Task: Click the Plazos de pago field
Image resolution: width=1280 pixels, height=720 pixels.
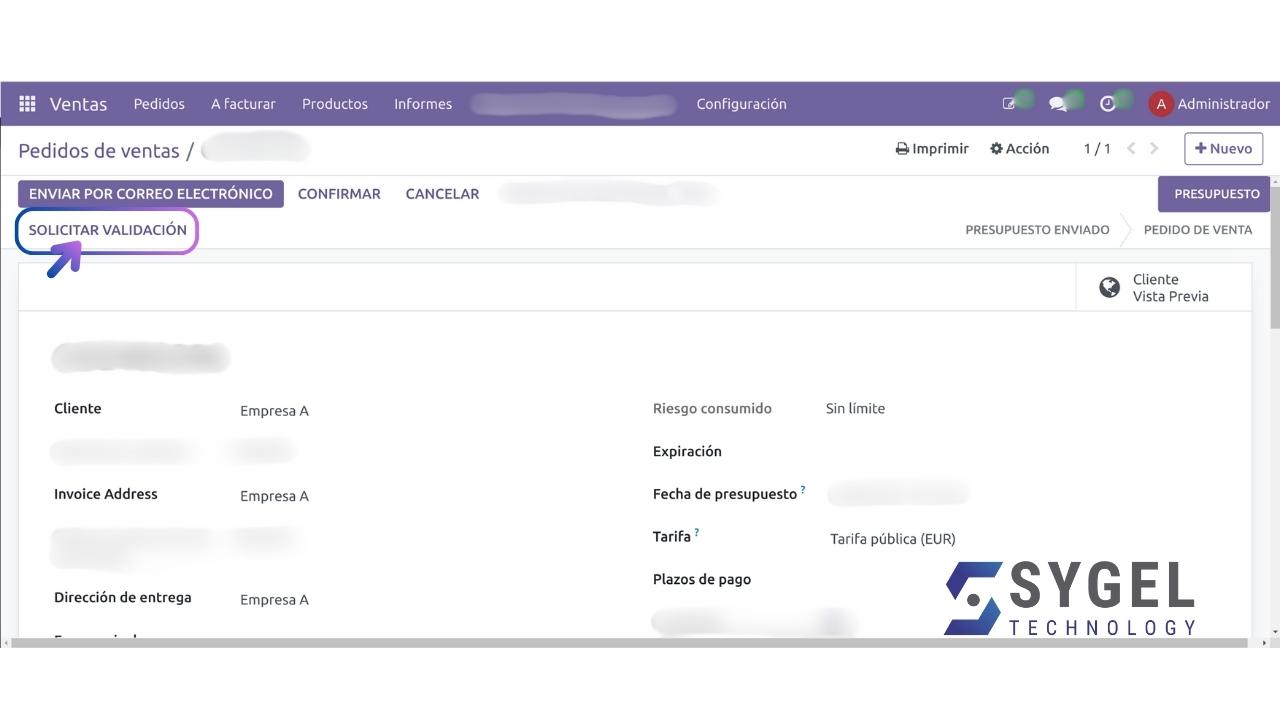Action: [702, 580]
